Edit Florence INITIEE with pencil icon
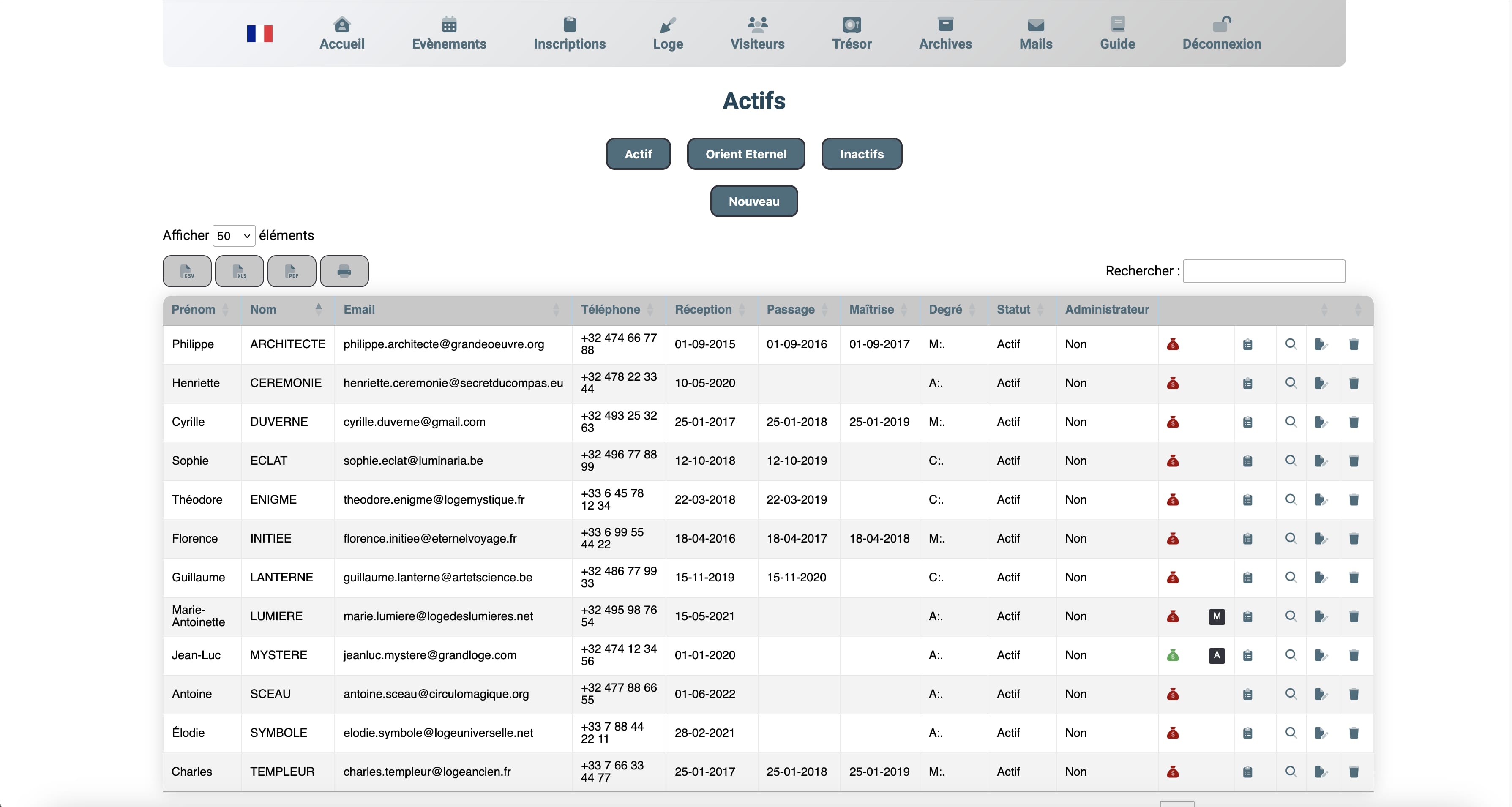Image resolution: width=1512 pixels, height=807 pixels. (1321, 539)
